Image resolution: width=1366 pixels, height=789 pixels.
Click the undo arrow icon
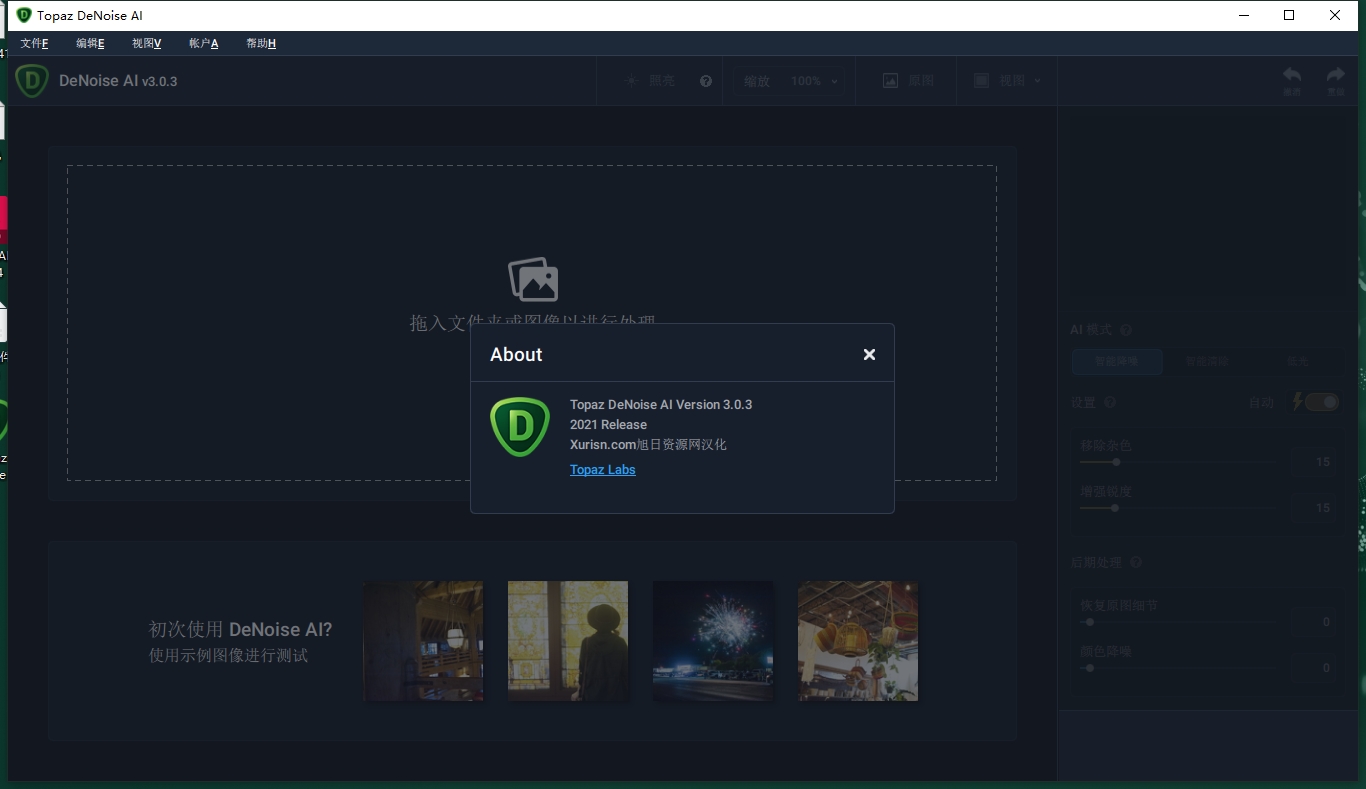pyautogui.click(x=1292, y=75)
